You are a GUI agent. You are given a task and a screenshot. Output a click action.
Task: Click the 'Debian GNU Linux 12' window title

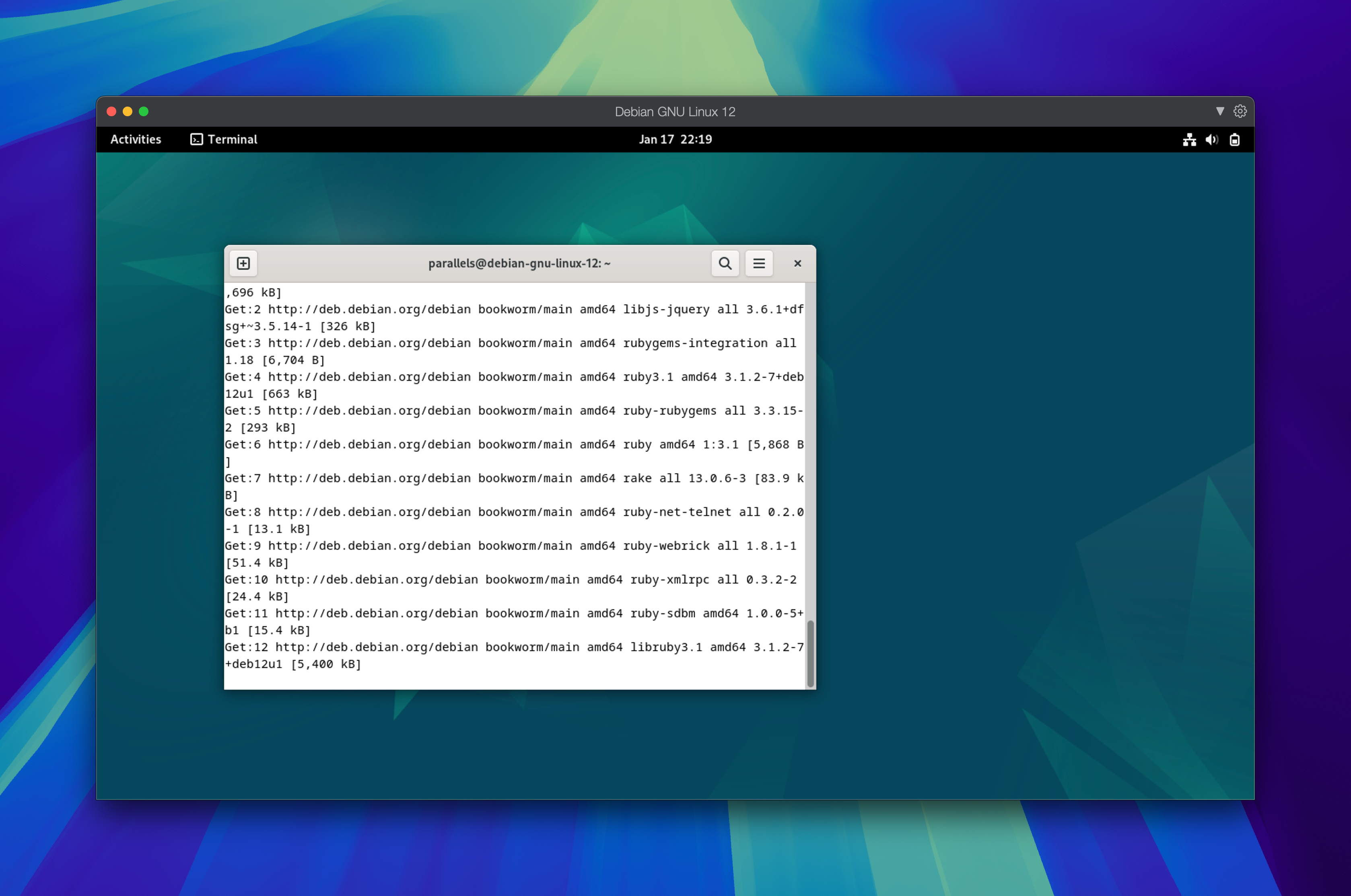coord(675,111)
